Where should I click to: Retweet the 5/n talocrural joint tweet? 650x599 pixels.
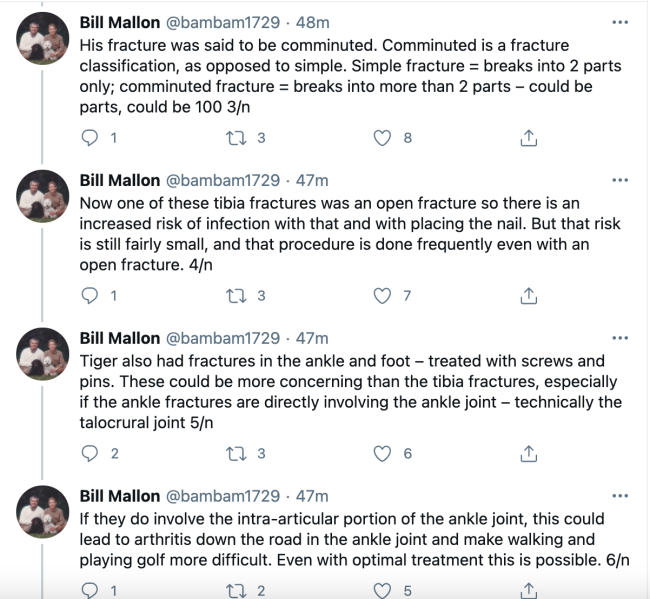click(237, 453)
